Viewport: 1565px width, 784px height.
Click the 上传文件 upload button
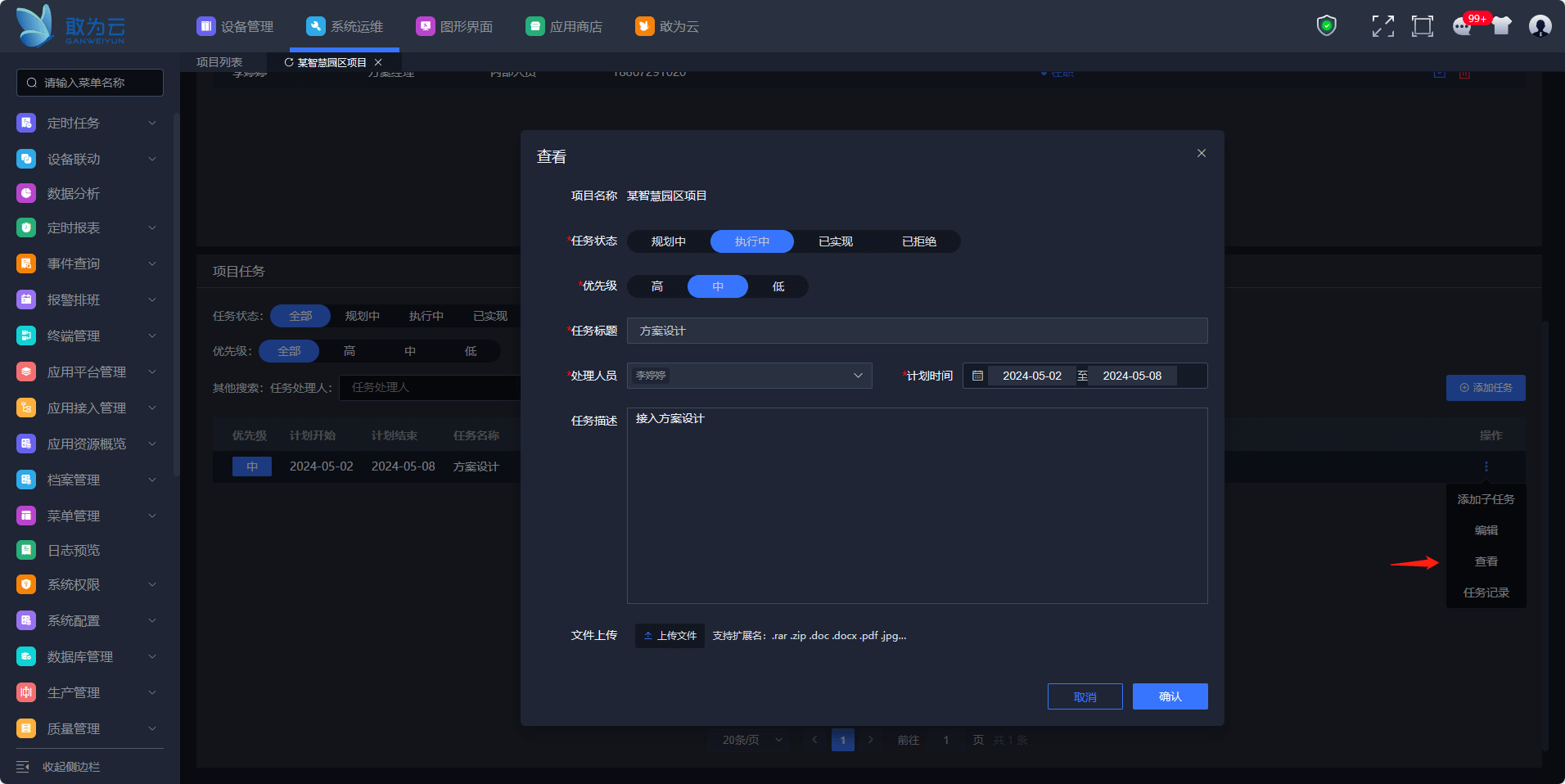tap(670, 636)
